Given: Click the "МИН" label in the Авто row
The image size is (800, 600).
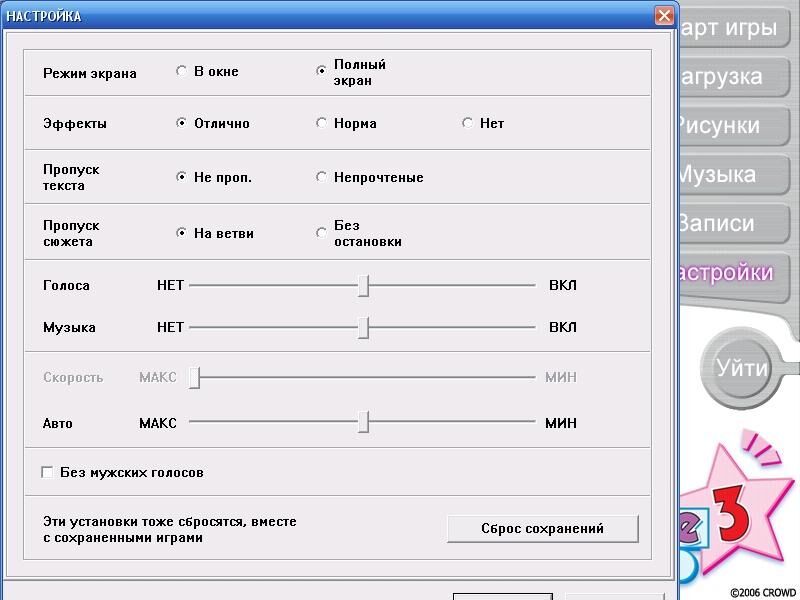Looking at the screenshot, I should click(x=561, y=423).
